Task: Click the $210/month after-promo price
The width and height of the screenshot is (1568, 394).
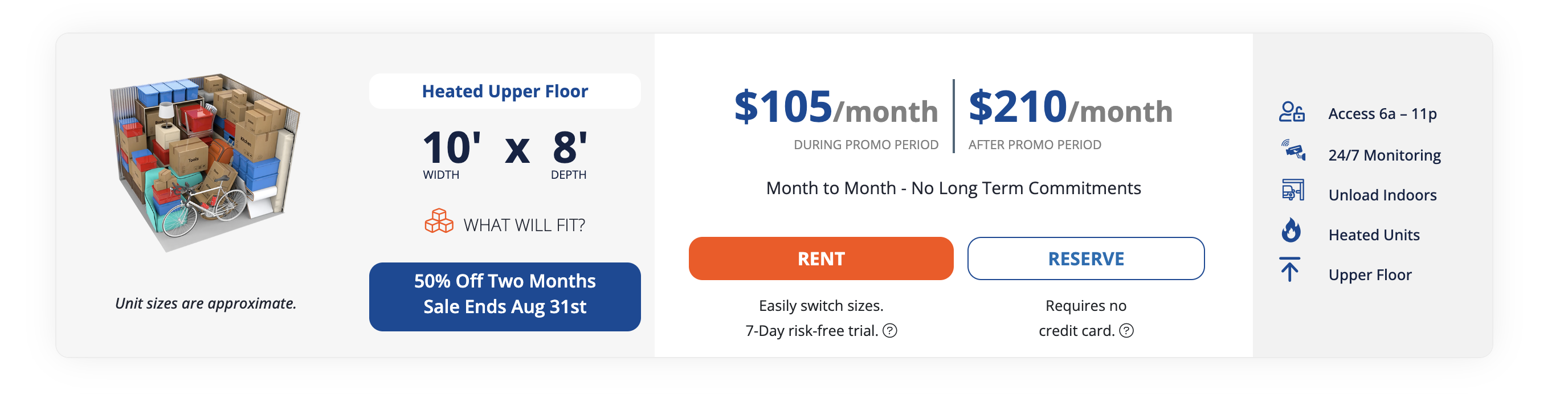Action: (1070, 108)
